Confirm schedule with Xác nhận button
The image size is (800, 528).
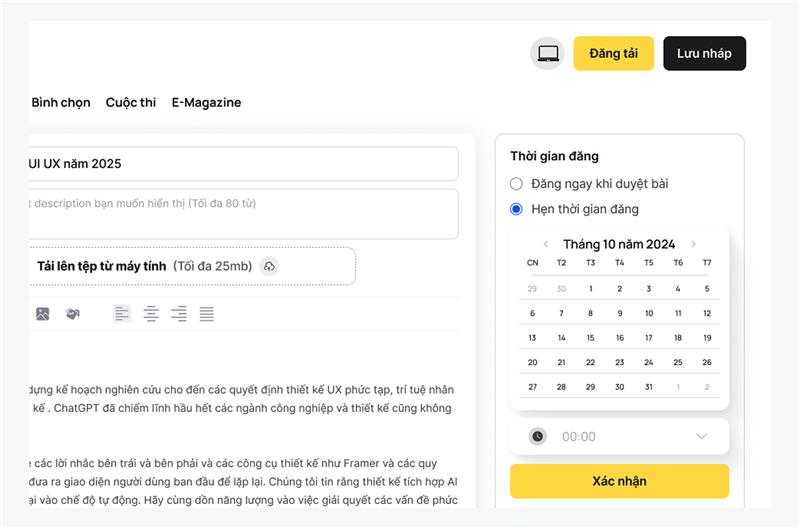pos(619,481)
